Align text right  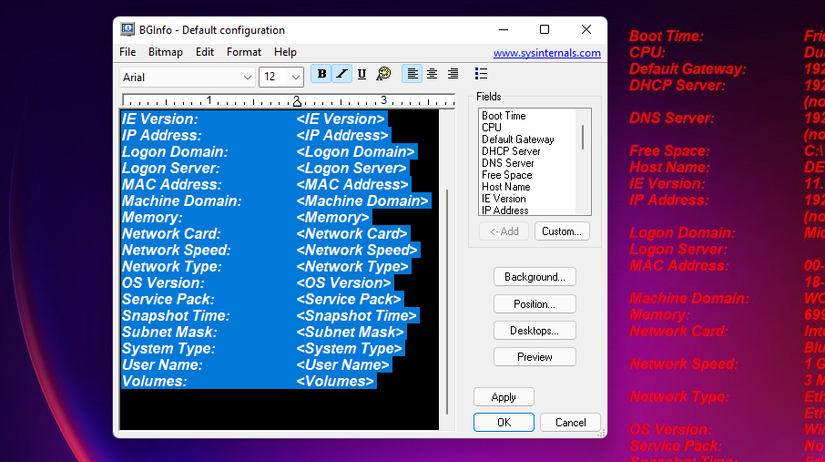[452, 74]
